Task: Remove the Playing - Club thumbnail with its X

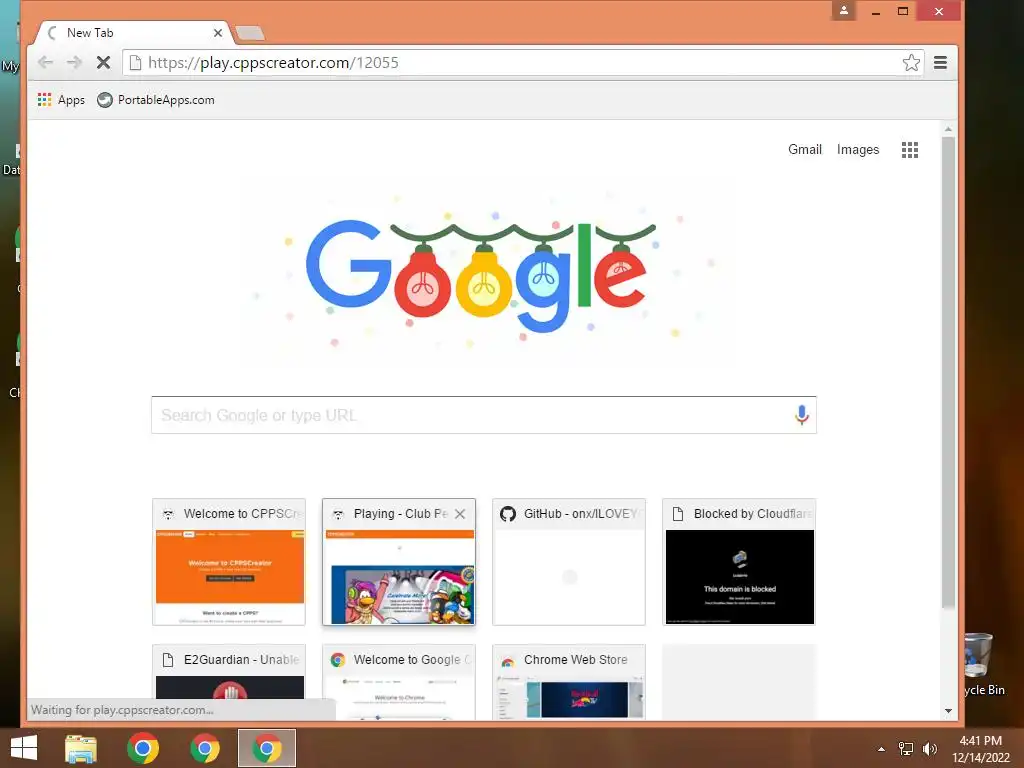Action: (x=460, y=514)
